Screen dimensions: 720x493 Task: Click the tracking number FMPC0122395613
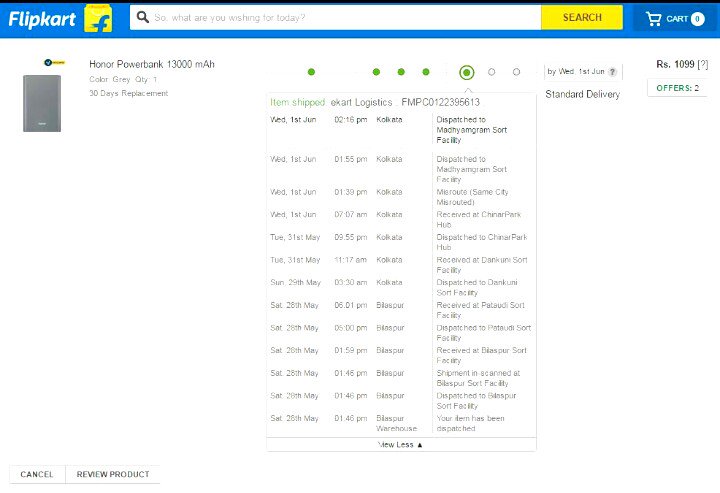(440, 102)
